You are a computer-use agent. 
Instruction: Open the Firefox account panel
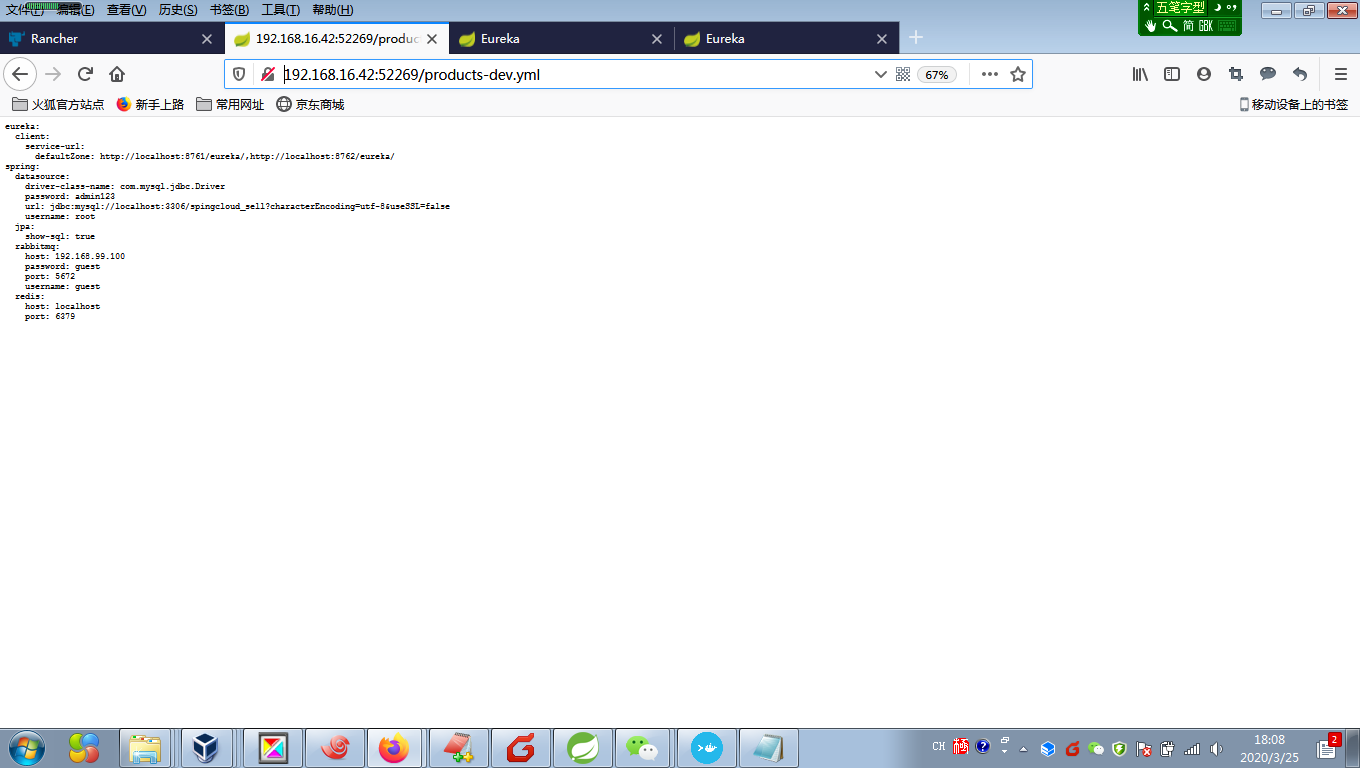click(x=1204, y=74)
